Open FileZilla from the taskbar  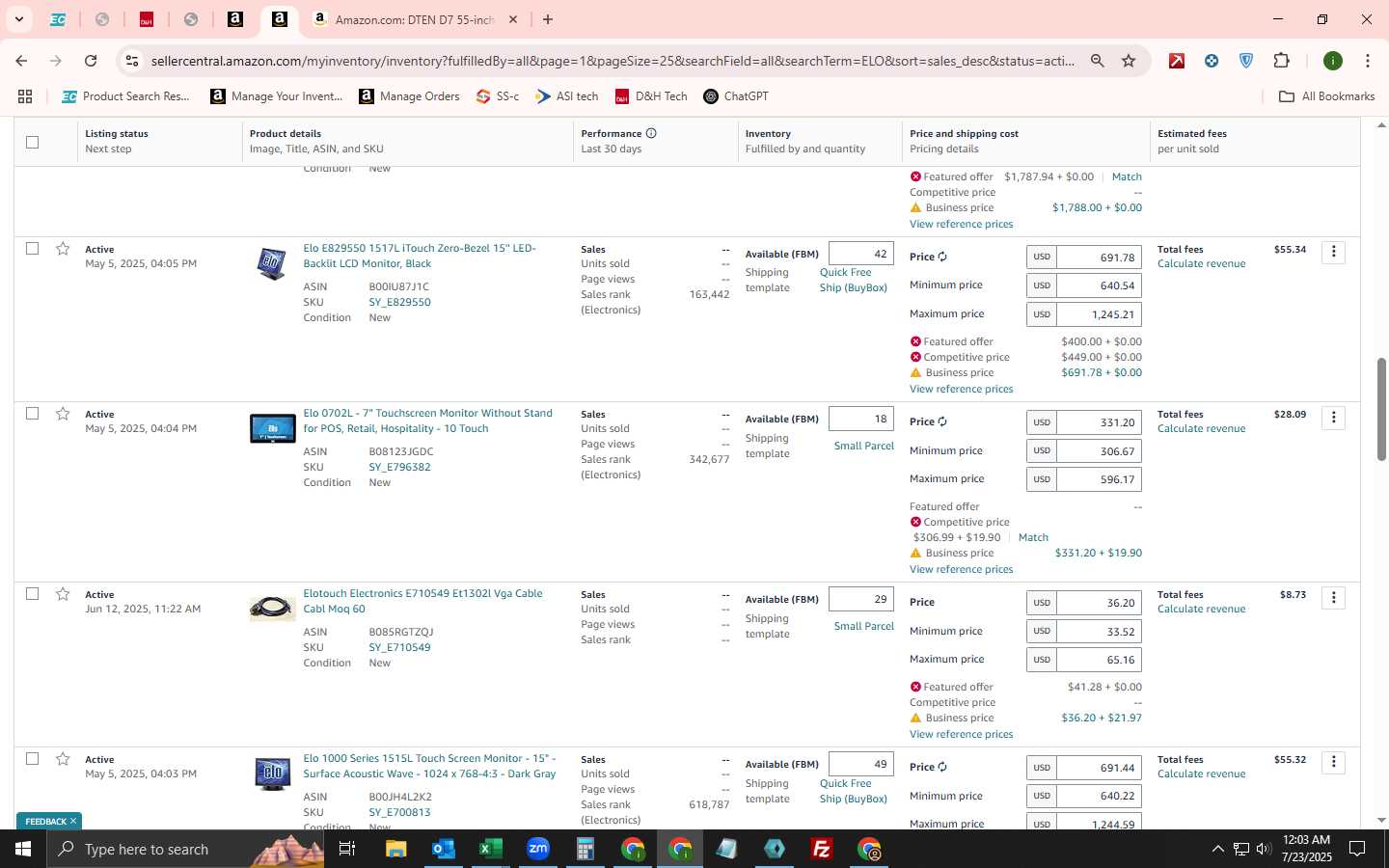pyautogui.click(x=822, y=849)
